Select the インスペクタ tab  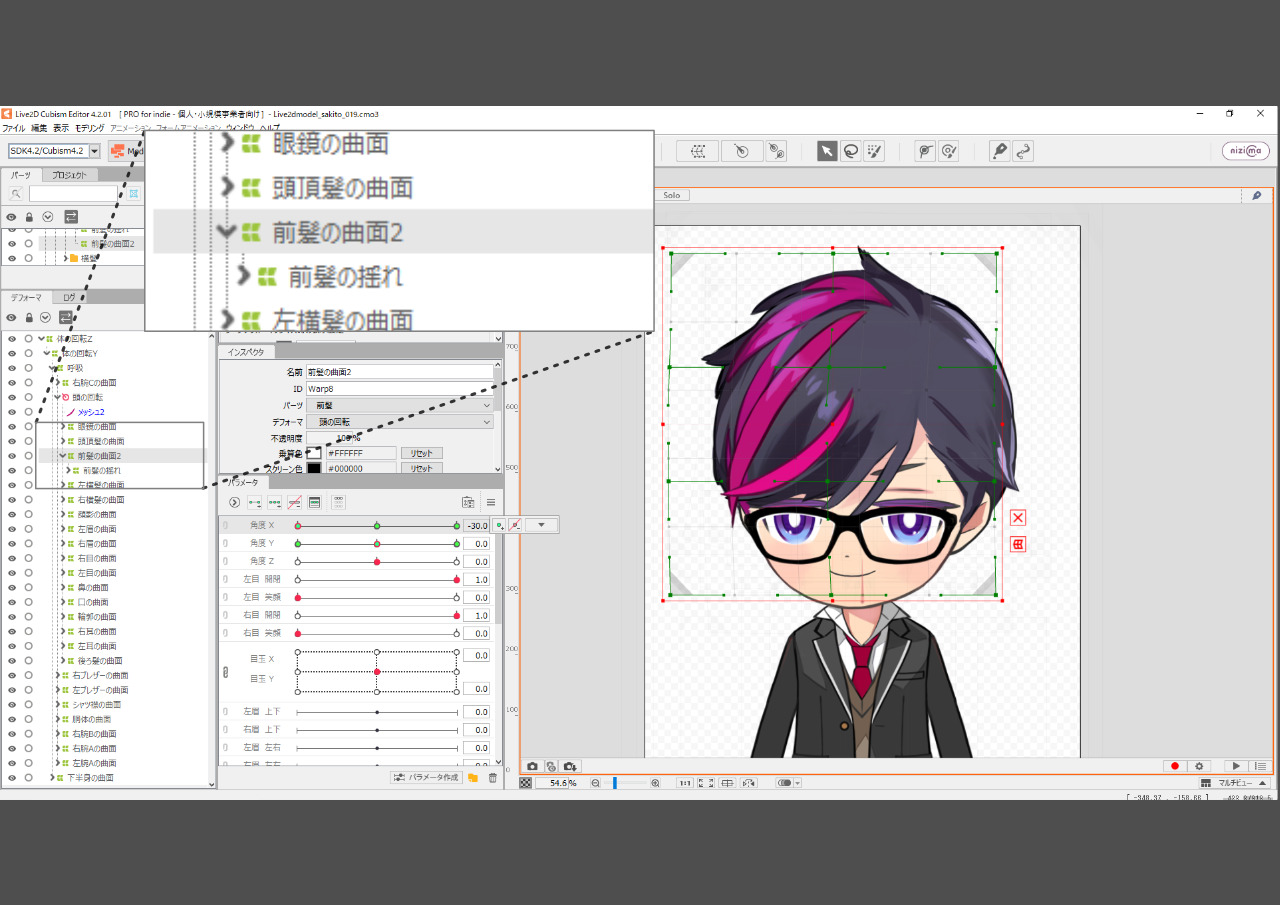click(x=246, y=352)
